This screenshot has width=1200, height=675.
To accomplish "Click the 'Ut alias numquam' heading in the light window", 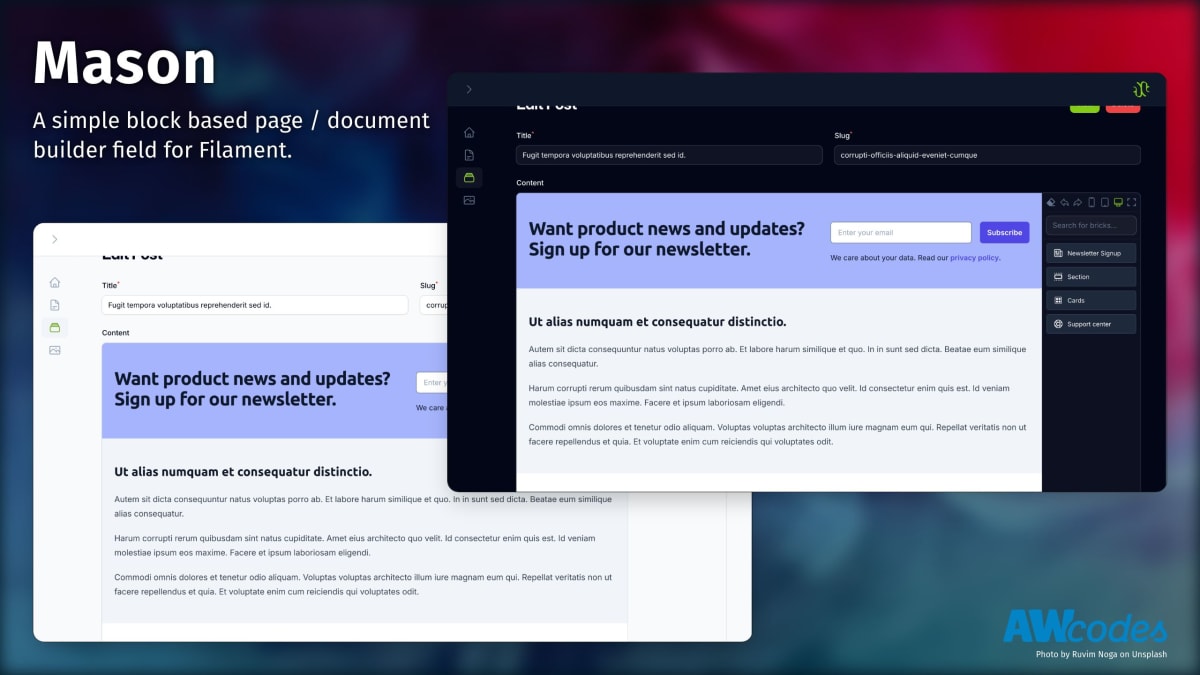I will pyautogui.click(x=243, y=472).
